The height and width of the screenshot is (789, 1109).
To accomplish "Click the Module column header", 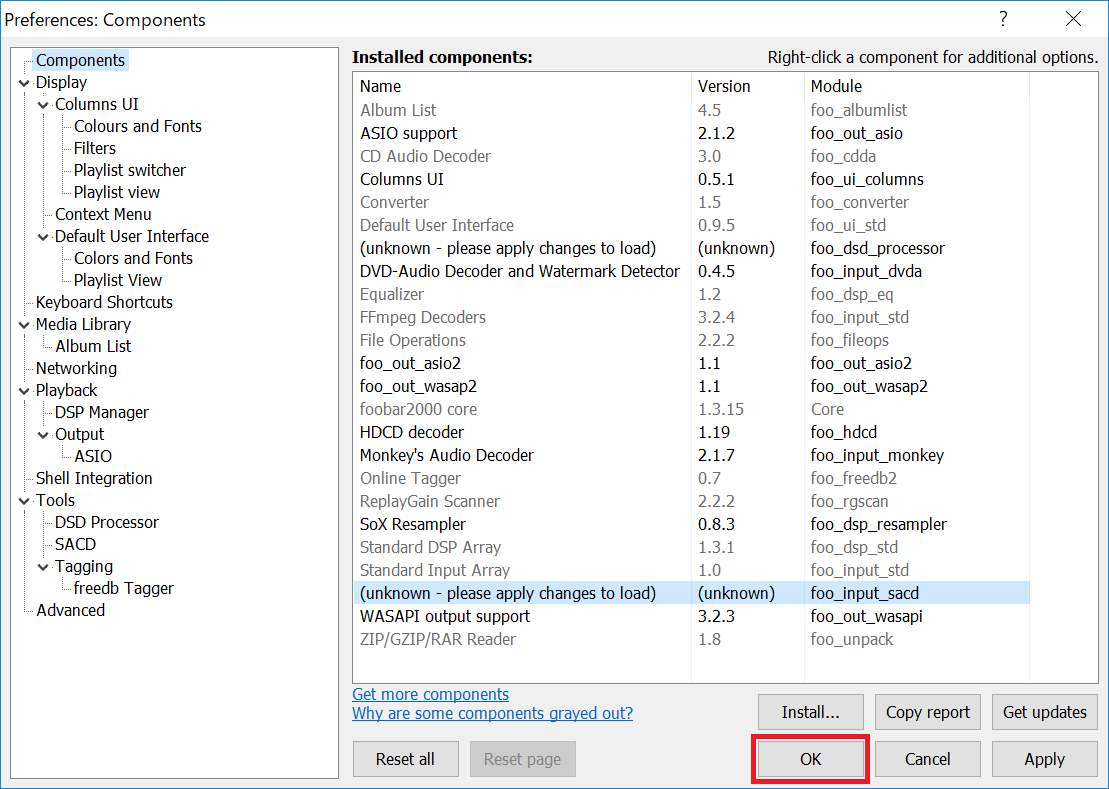I will pyautogui.click(x=917, y=86).
